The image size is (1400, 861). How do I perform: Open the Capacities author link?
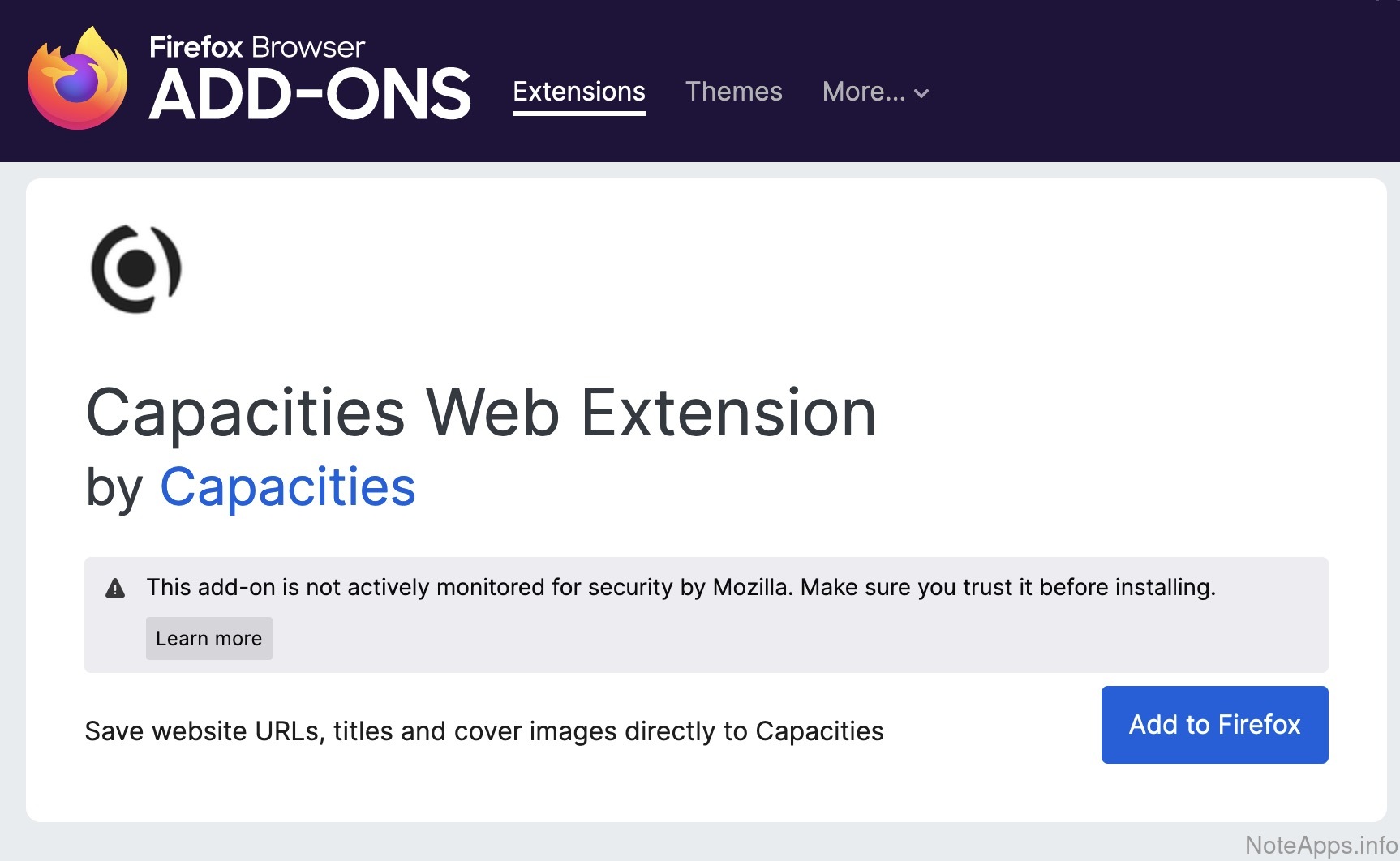288,487
